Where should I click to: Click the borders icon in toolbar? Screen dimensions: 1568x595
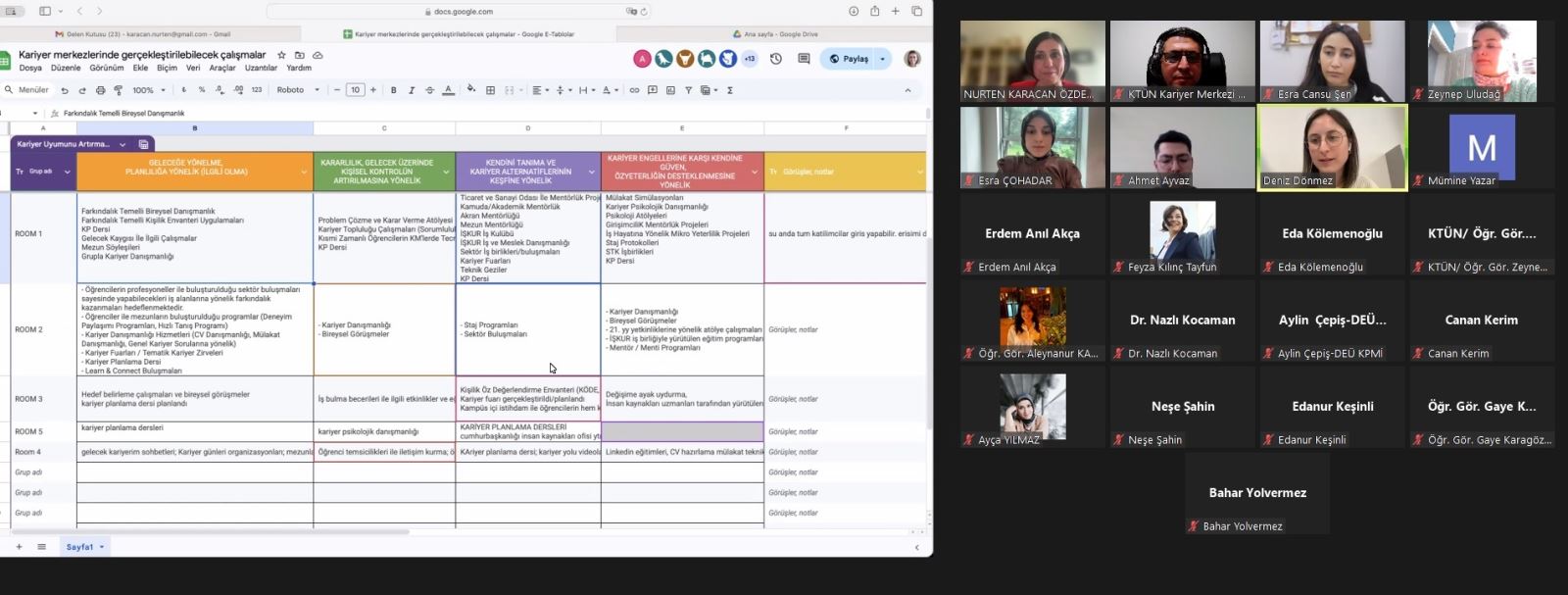pyautogui.click(x=491, y=90)
